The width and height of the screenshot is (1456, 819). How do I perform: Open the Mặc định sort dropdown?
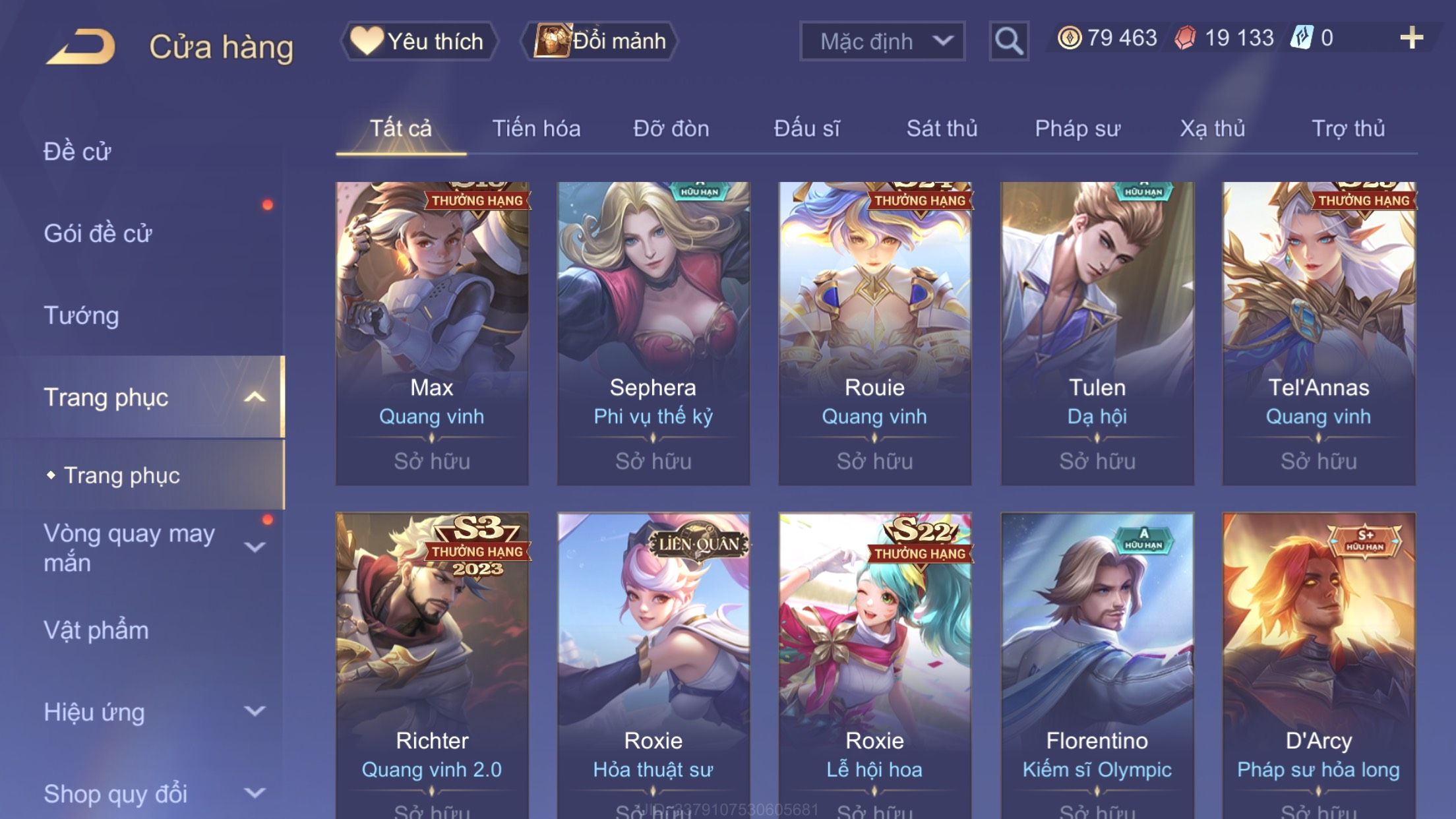point(882,41)
